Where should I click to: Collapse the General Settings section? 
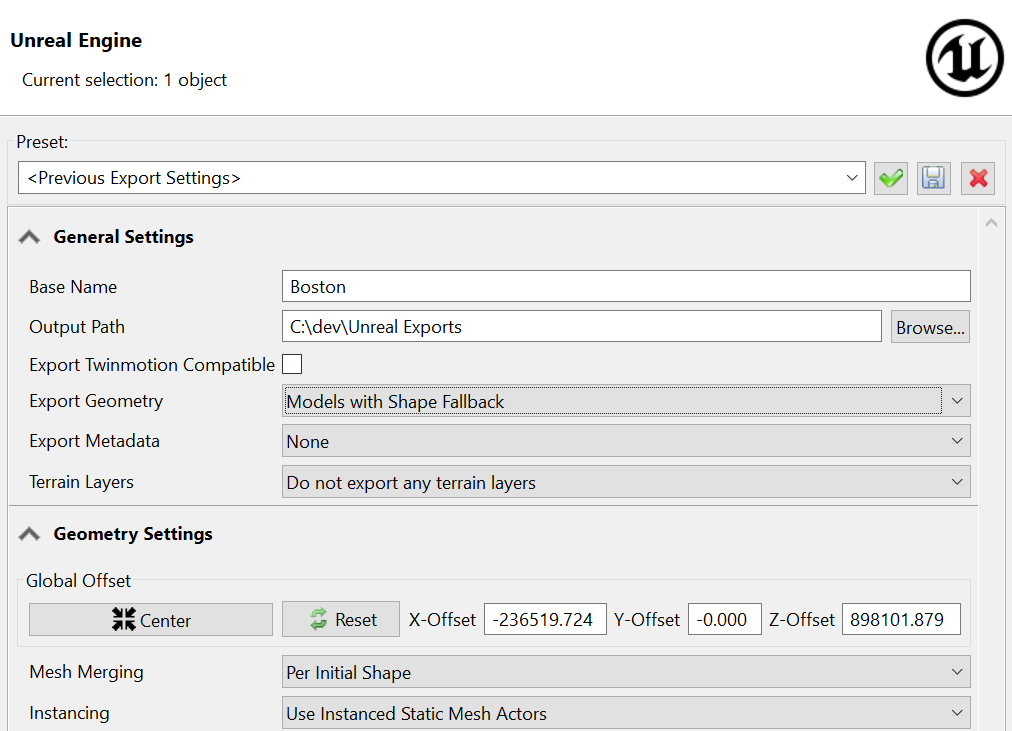(x=30, y=237)
